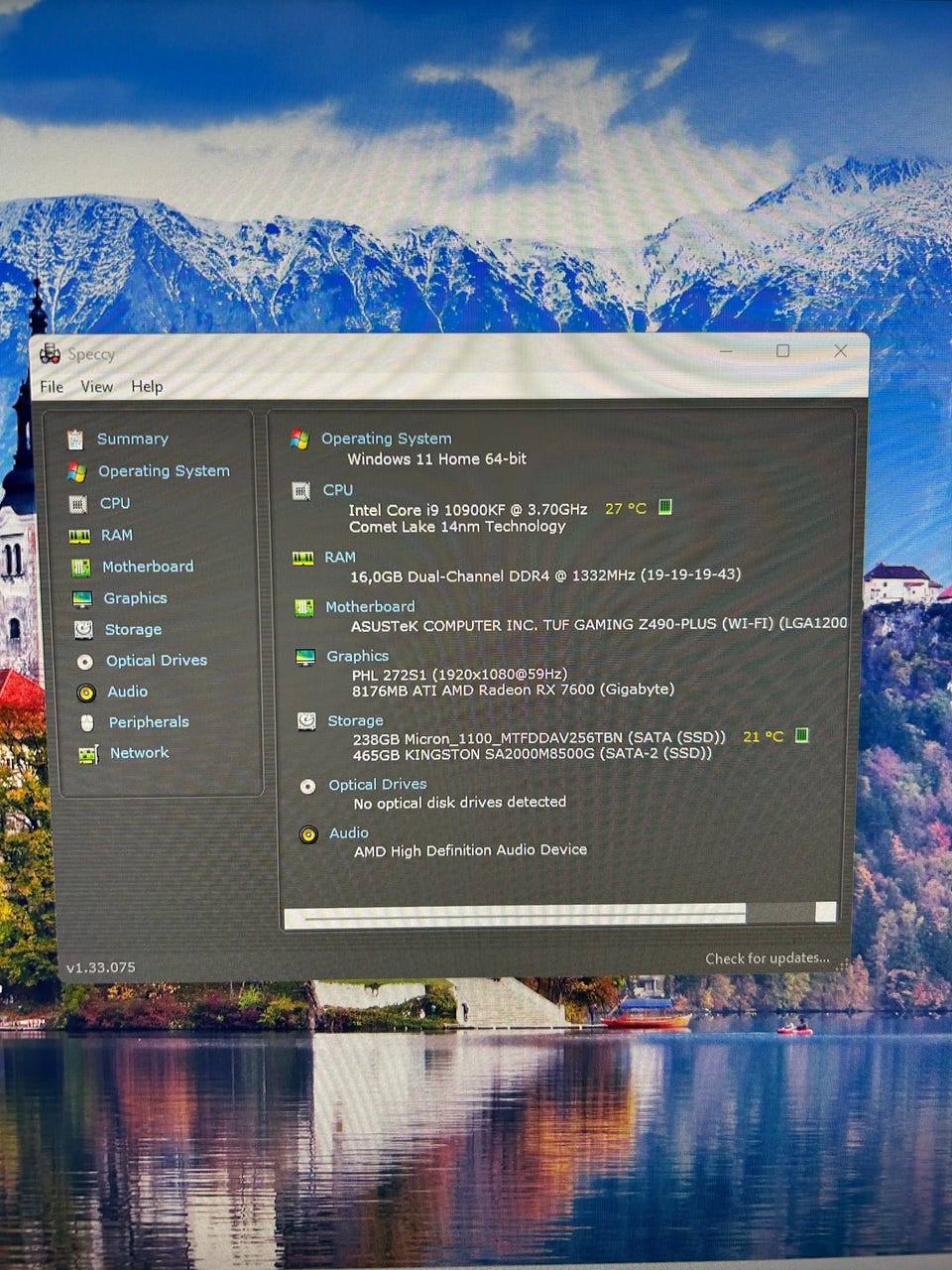The height and width of the screenshot is (1270, 952).
Task: Open the View menu
Action: [x=97, y=387]
